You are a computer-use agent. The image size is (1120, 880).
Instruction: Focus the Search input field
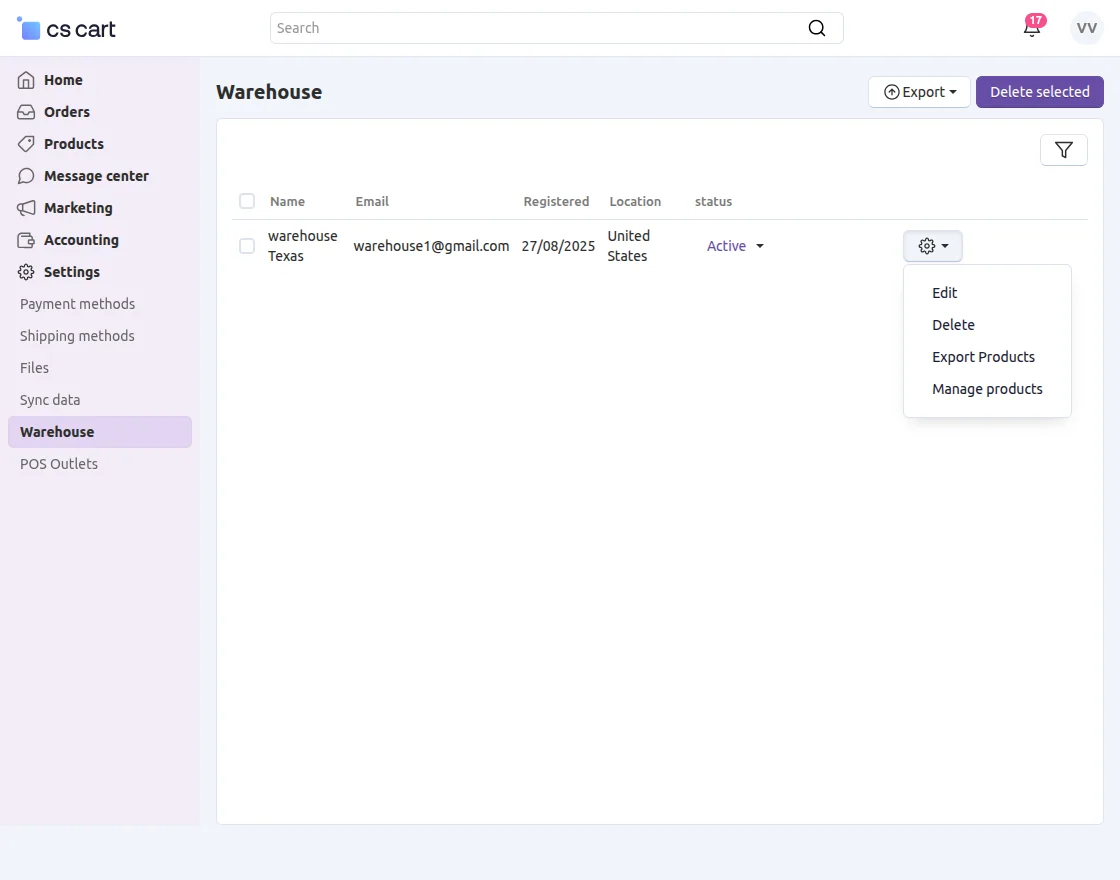535,28
